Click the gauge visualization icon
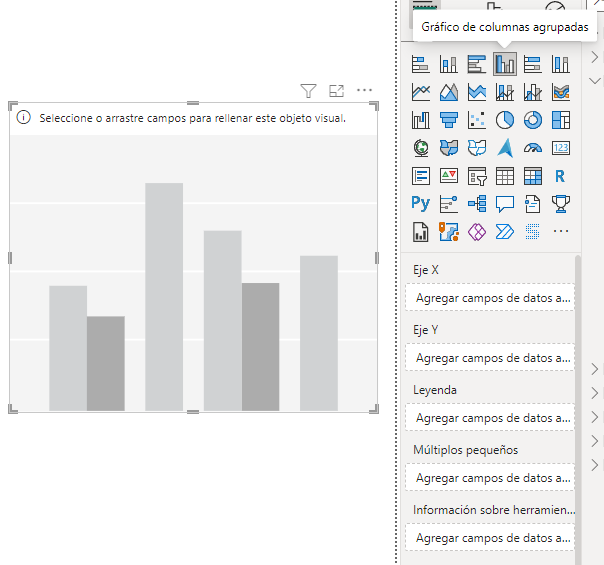Screen dimensions: 604x565 [x=533, y=149]
